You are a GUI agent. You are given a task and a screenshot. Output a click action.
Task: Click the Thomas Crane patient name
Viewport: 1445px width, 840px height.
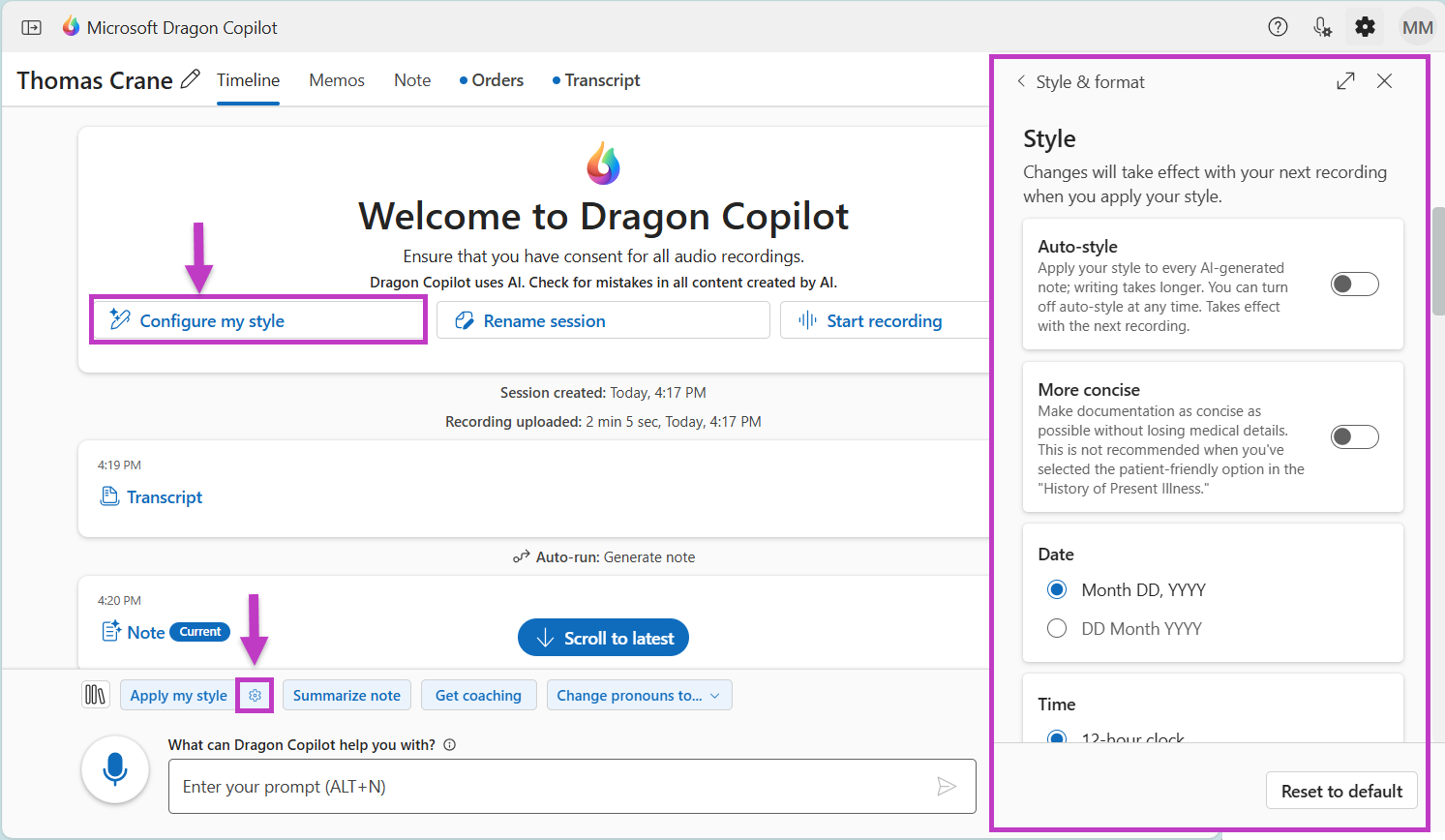pyautogui.click(x=95, y=80)
